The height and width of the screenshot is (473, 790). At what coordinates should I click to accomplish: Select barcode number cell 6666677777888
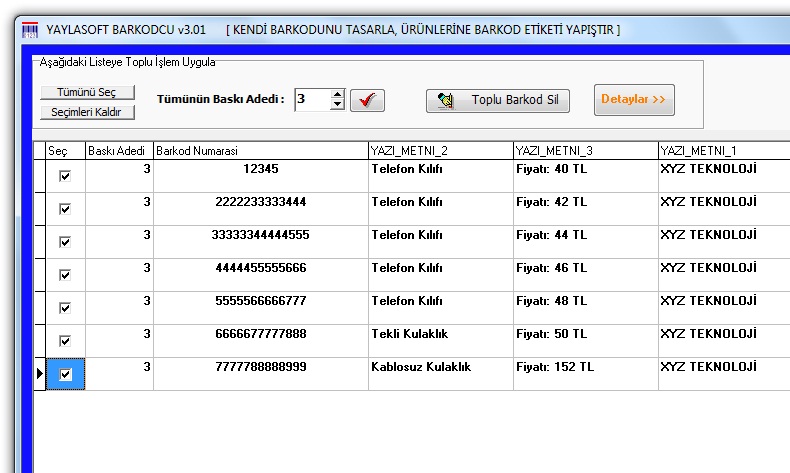tap(261, 341)
